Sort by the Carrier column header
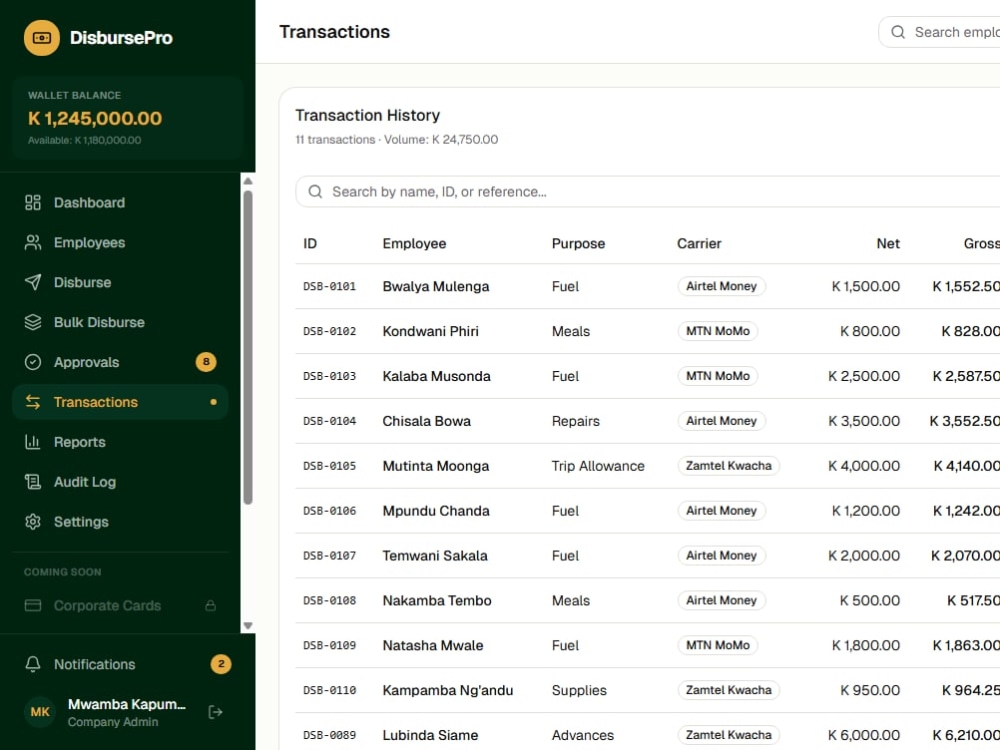1000x750 pixels. [699, 244]
